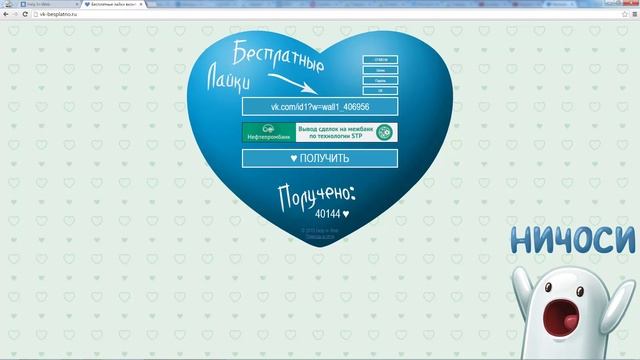
Task: Close the first inactive browser tab
Action: [77, 4]
